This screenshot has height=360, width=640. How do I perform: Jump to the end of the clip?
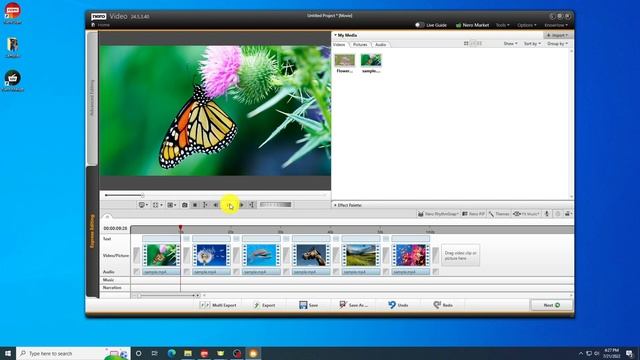point(252,205)
